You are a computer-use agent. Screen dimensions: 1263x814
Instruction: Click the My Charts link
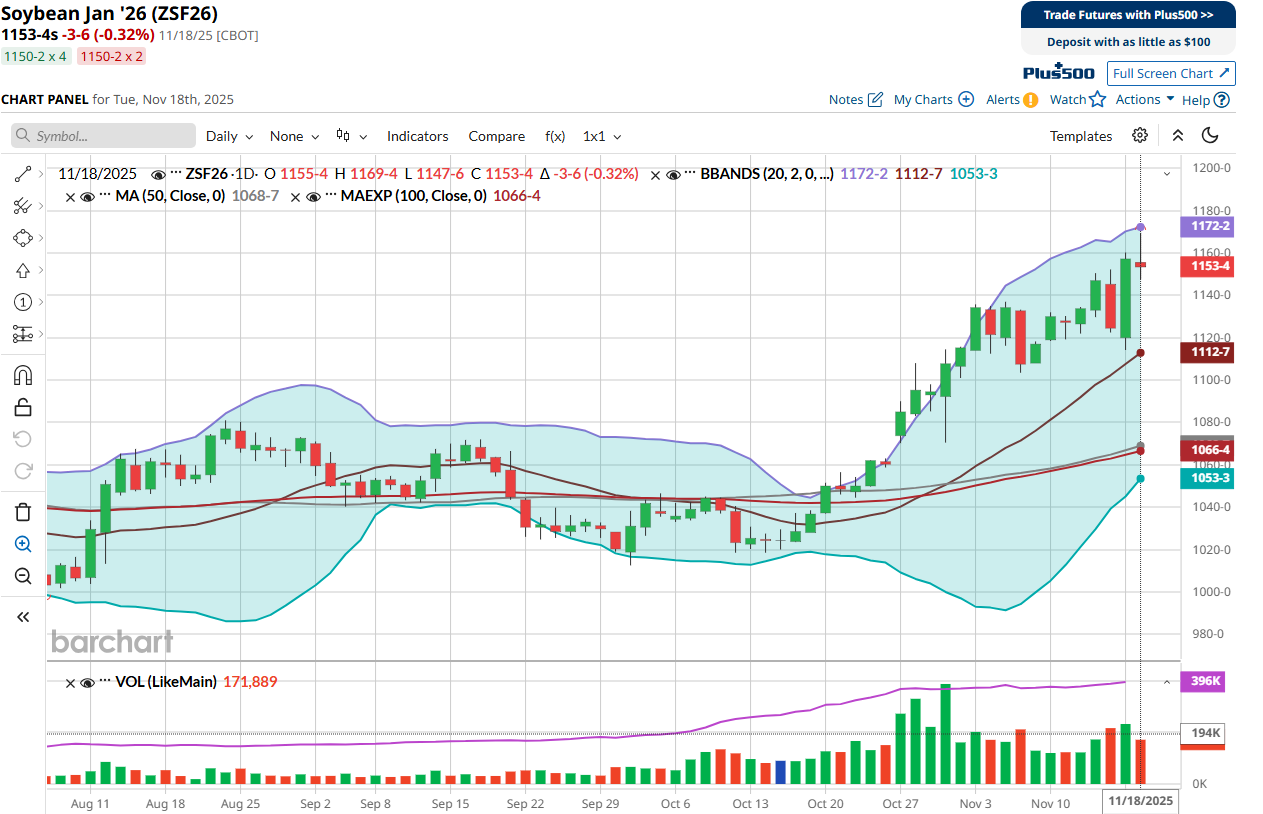[x=923, y=99]
